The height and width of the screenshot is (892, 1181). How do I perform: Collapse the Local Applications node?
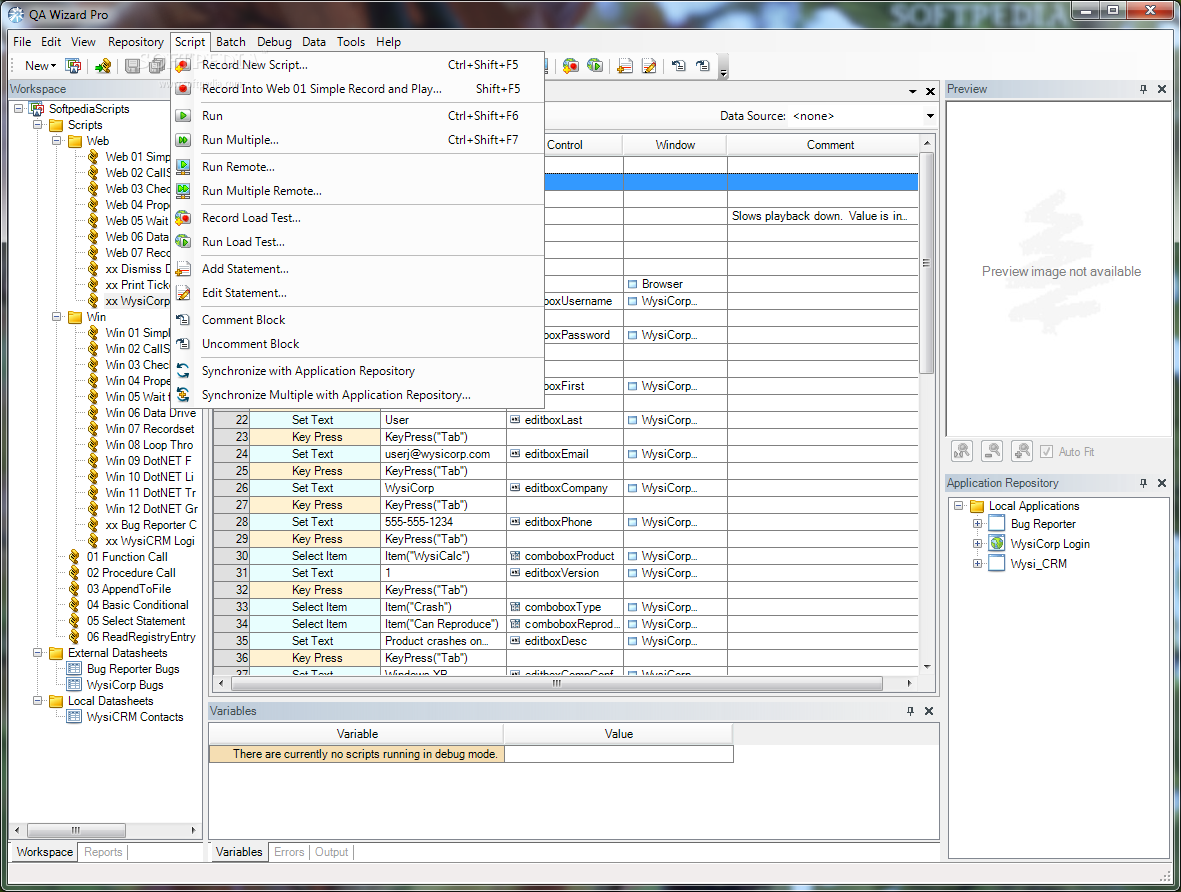point(959,506)
